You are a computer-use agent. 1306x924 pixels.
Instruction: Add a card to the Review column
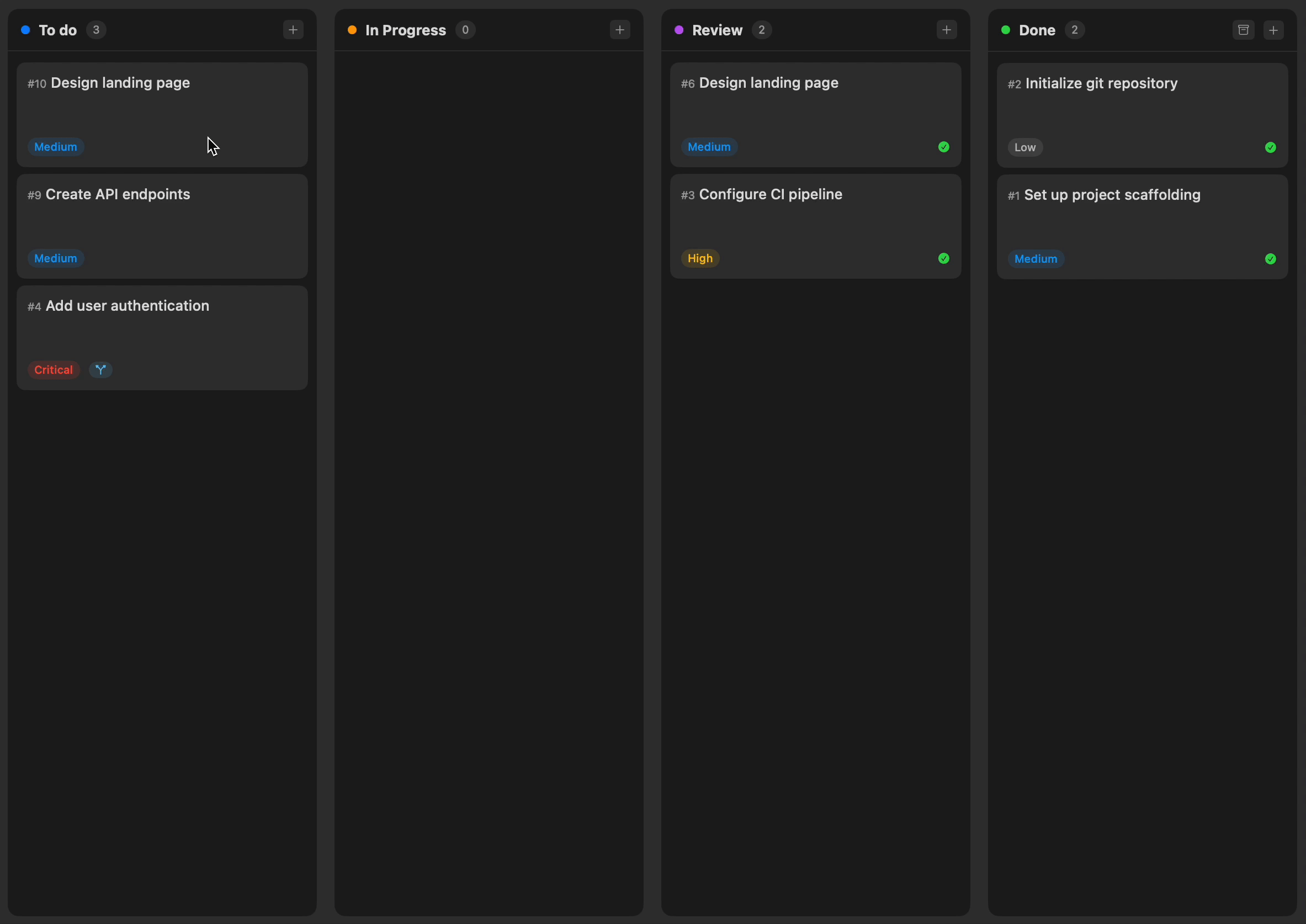point(947,30)
